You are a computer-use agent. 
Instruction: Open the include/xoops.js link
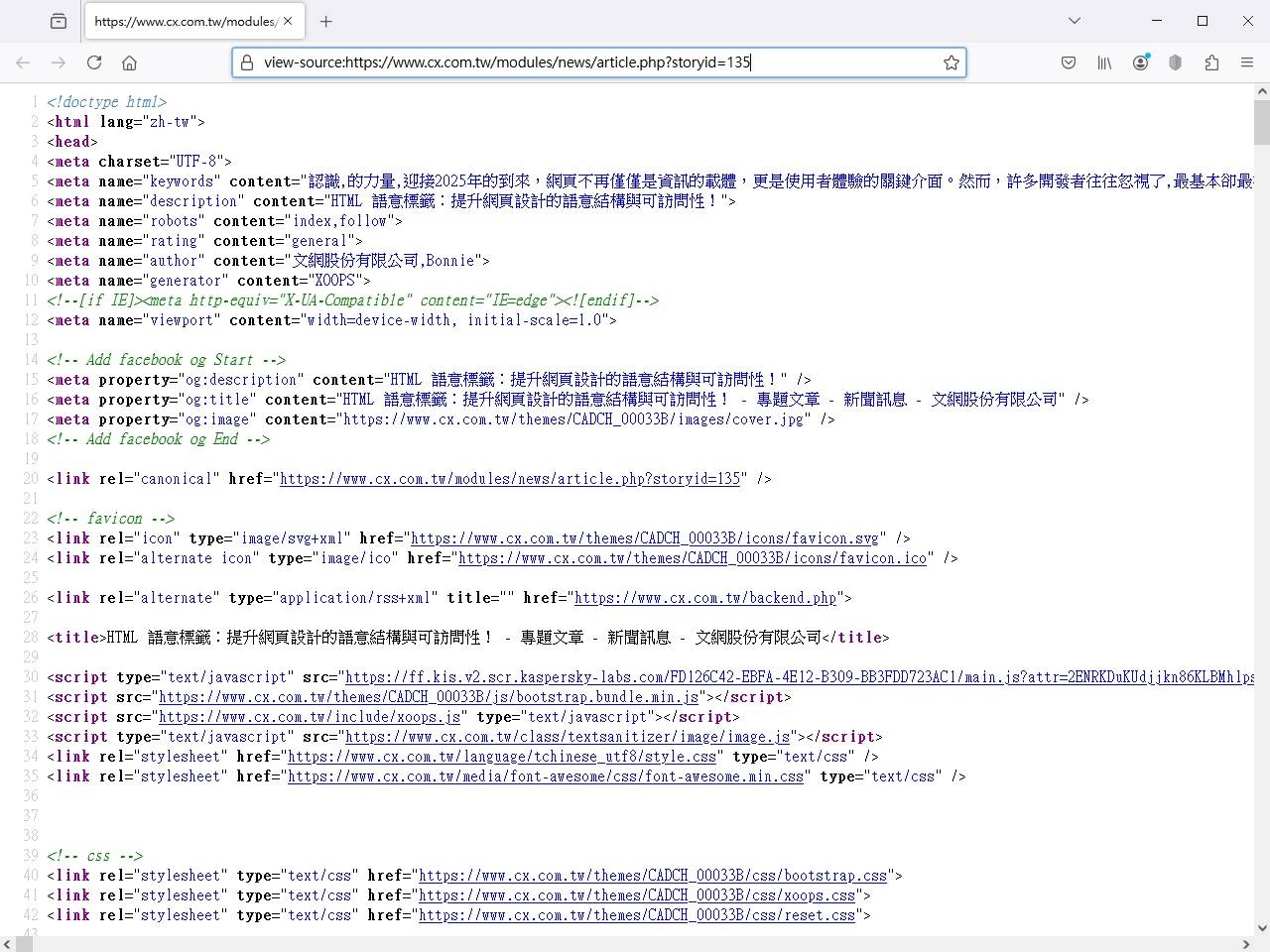click(310, 717)
